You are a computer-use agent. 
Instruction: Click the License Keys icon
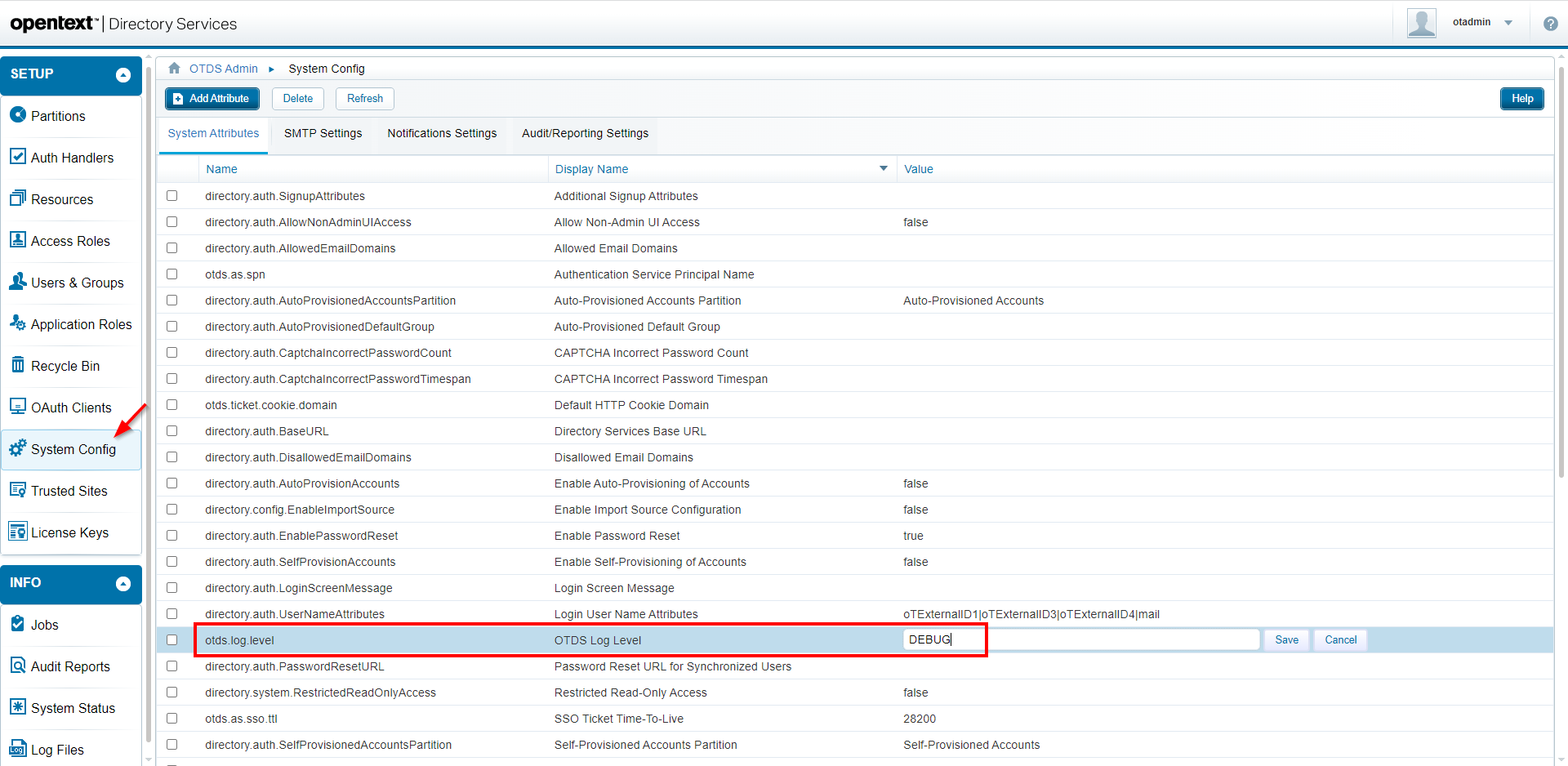click(x=18, y=532)
